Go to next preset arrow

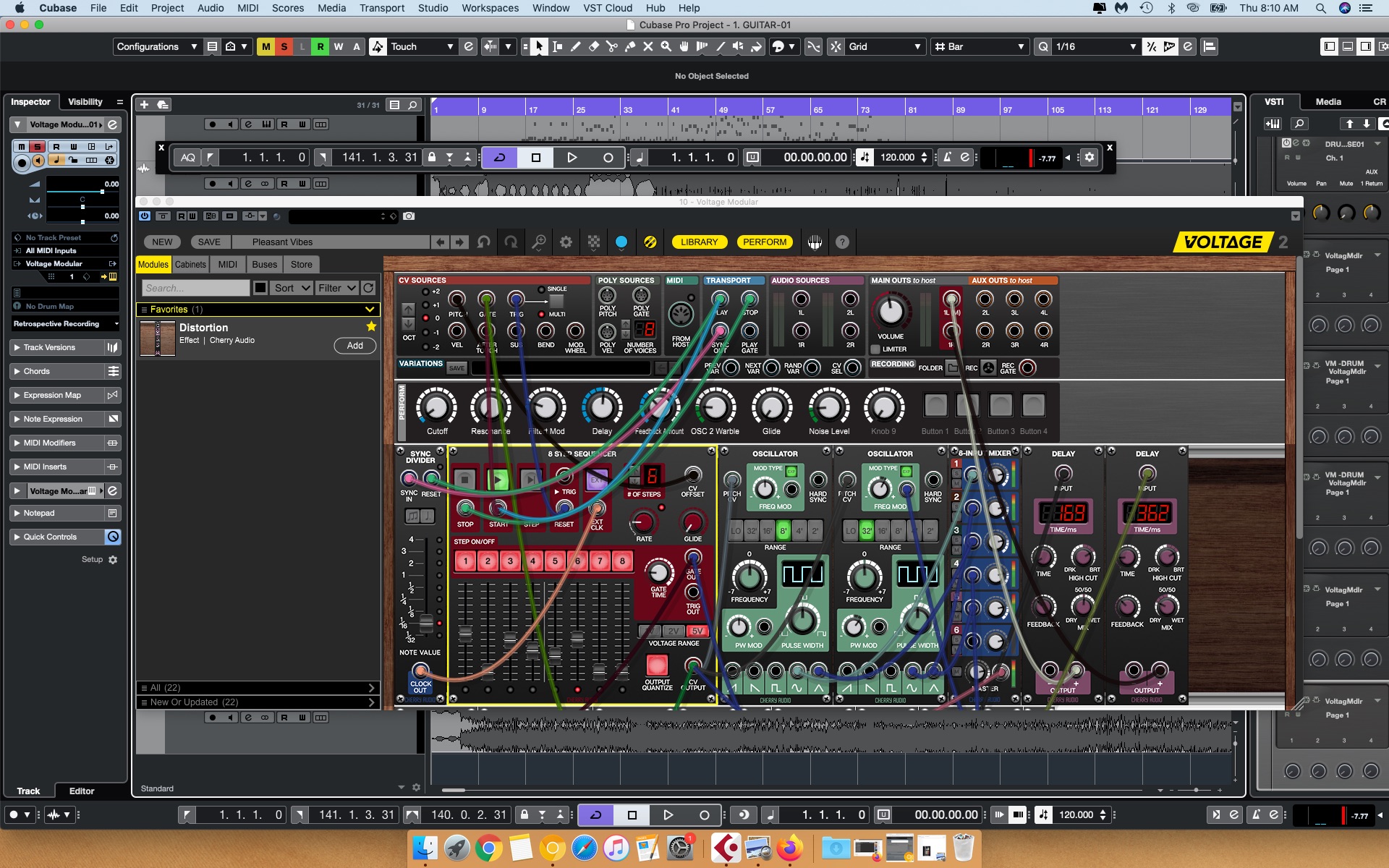[459, 242]
